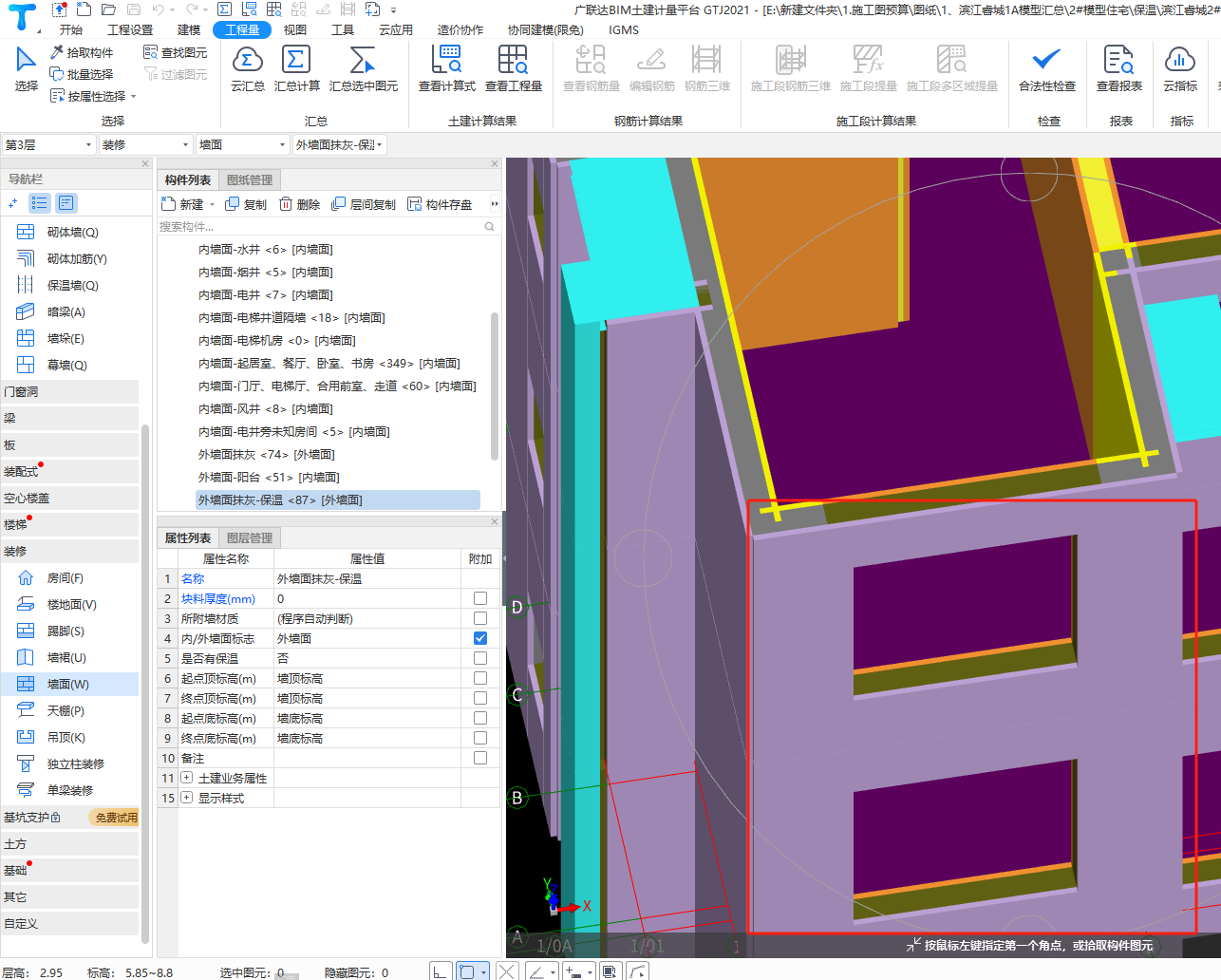Select 踢脚(S) item
The image size is (1221, 980).
tap(65, 631)
